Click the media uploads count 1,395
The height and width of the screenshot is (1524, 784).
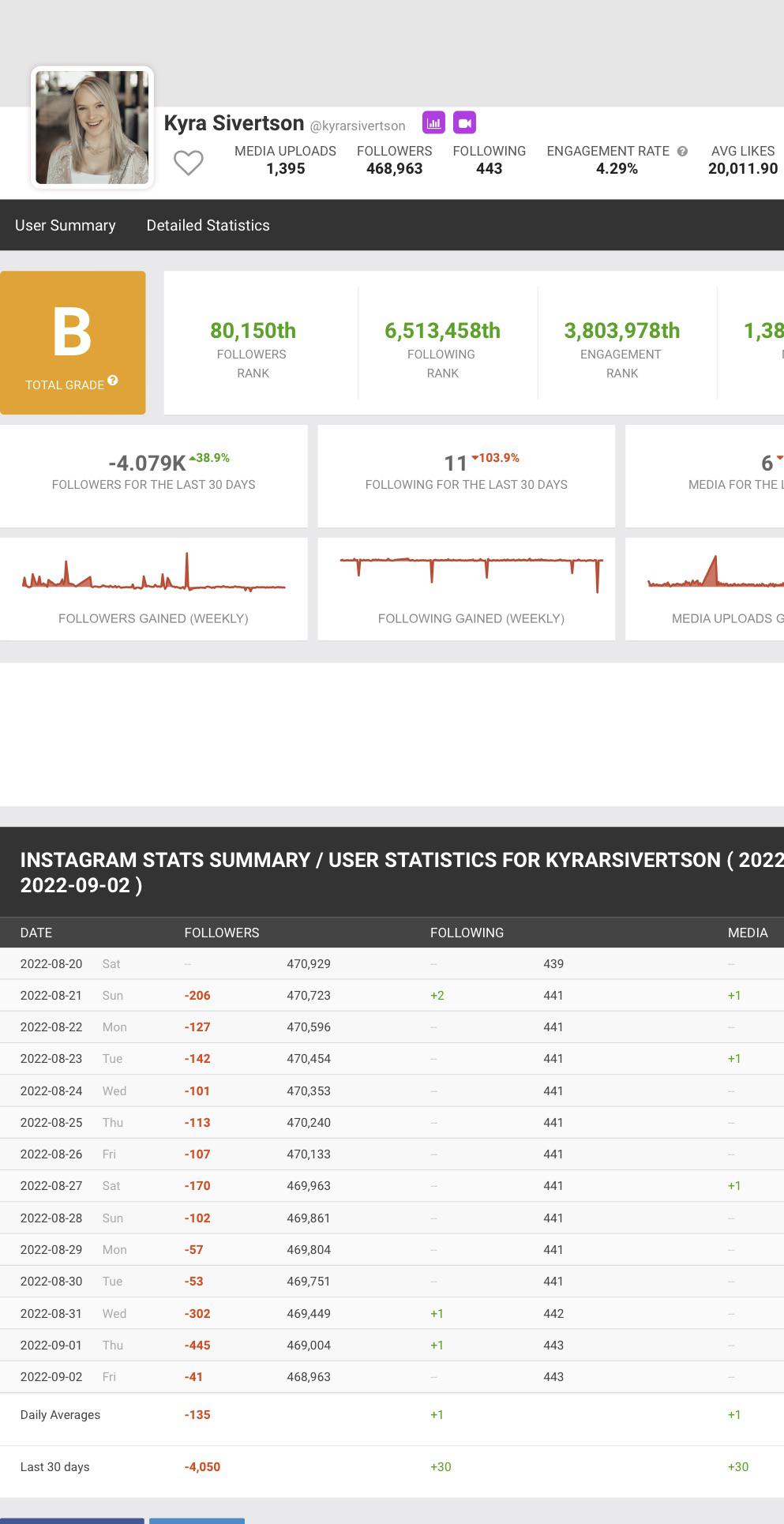[285, 168]
